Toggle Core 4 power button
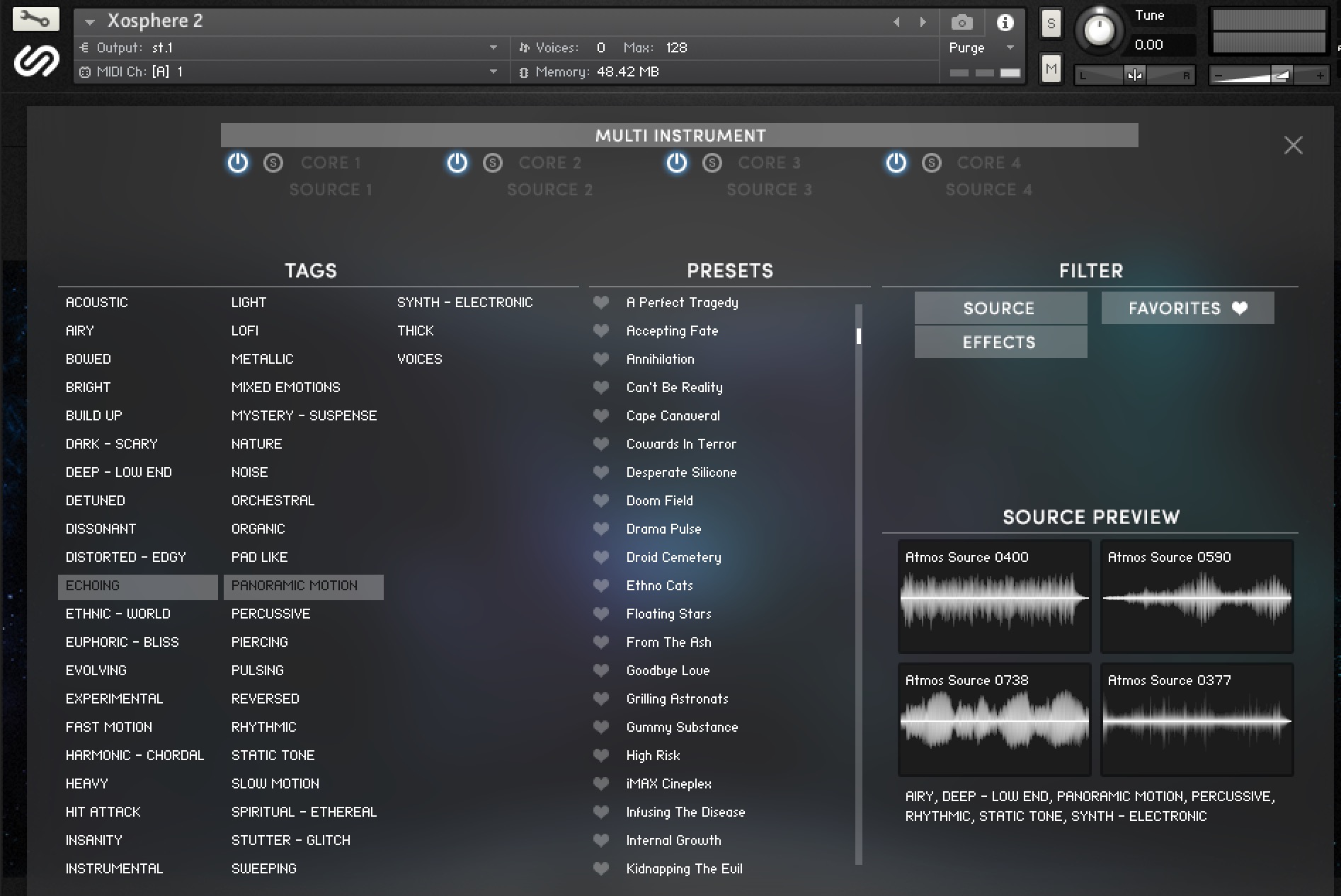 (x=896, y=163)
